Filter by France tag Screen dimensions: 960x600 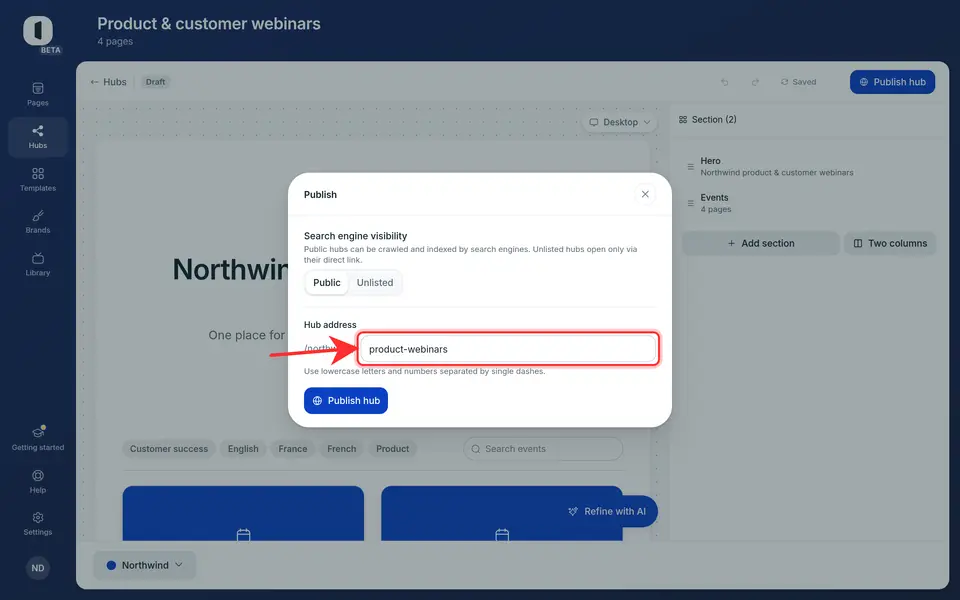point(293,449)
